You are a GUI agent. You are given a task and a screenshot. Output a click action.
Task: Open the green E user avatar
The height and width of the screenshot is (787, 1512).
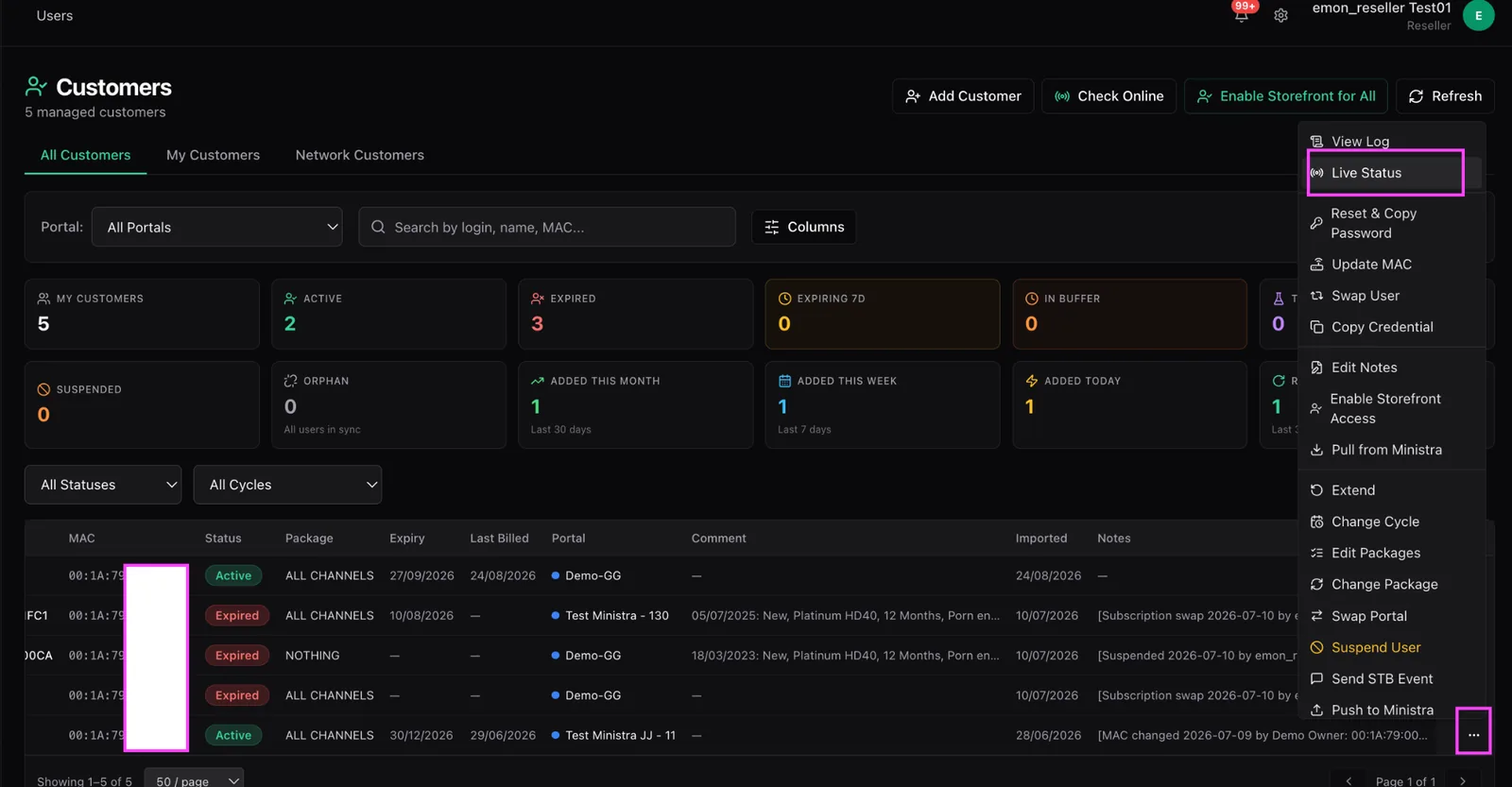(1478, 15)
